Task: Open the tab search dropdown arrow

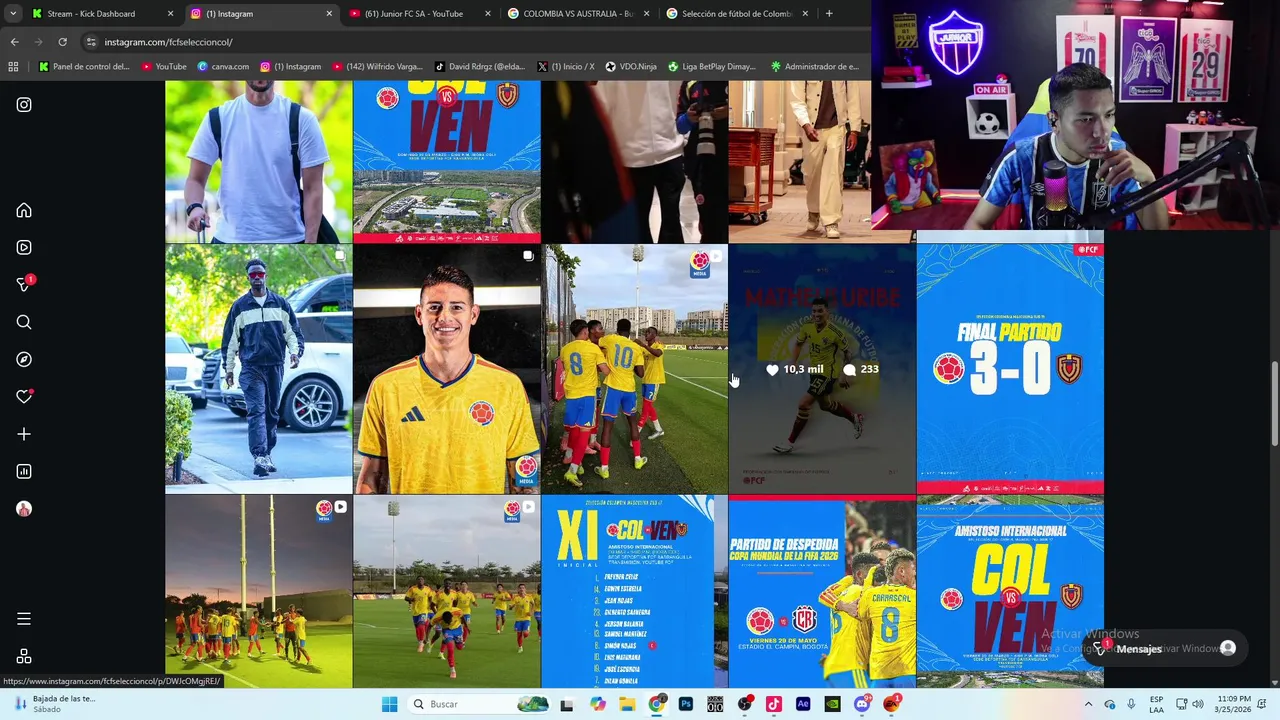Action: (12, 14)
